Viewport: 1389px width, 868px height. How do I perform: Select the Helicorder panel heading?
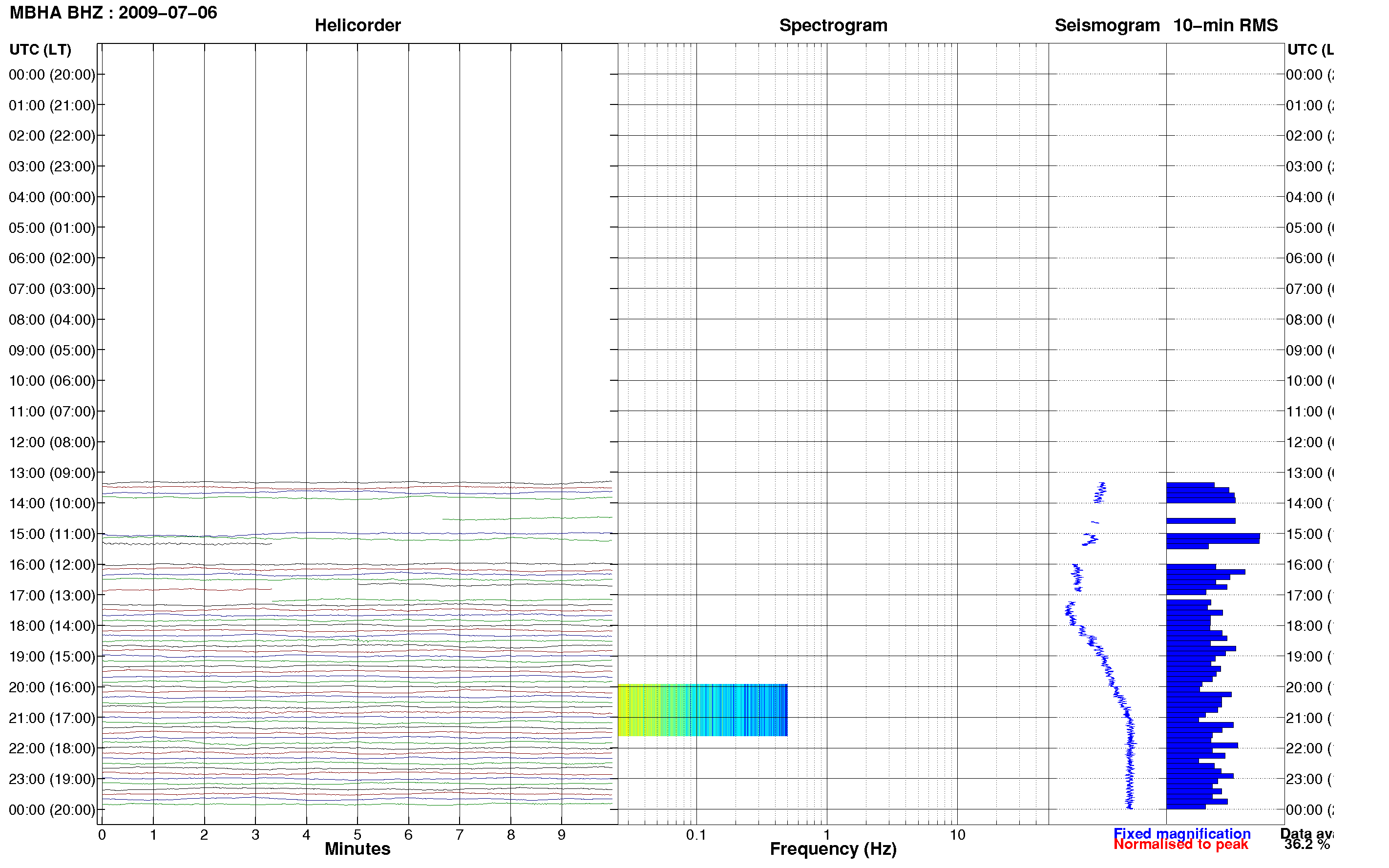pos(357,25)
